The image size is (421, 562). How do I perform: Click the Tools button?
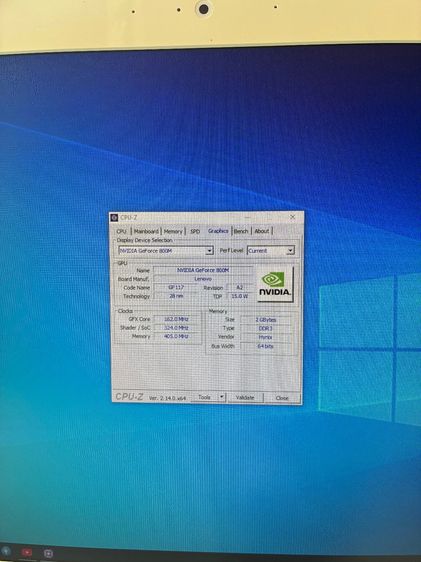tap(205, 397)
